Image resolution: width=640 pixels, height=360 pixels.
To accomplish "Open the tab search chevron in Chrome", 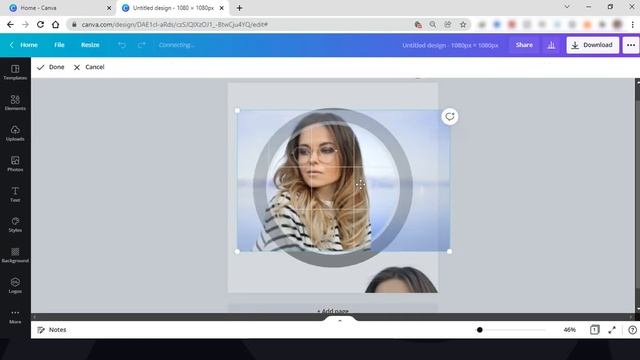I will coord(567,7).
